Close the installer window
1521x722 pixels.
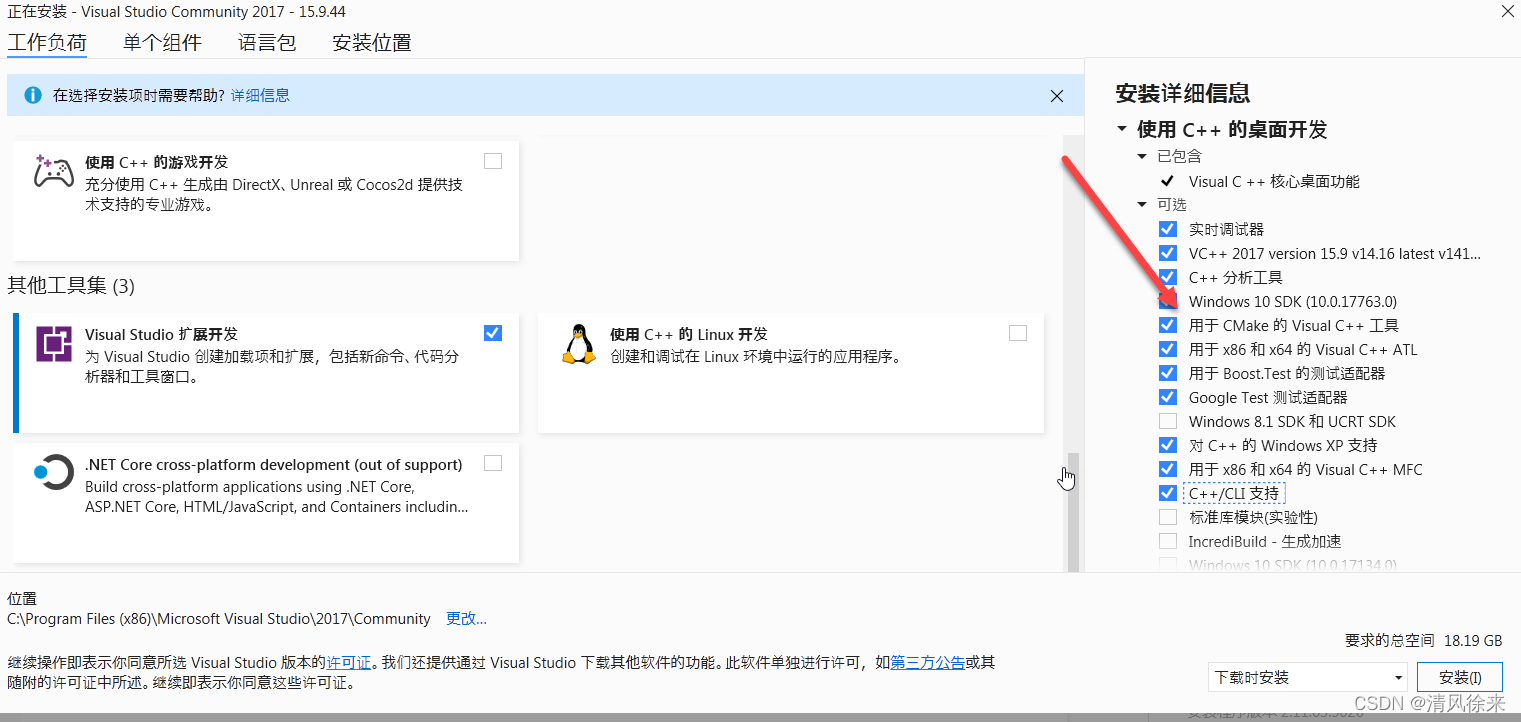1507,12
